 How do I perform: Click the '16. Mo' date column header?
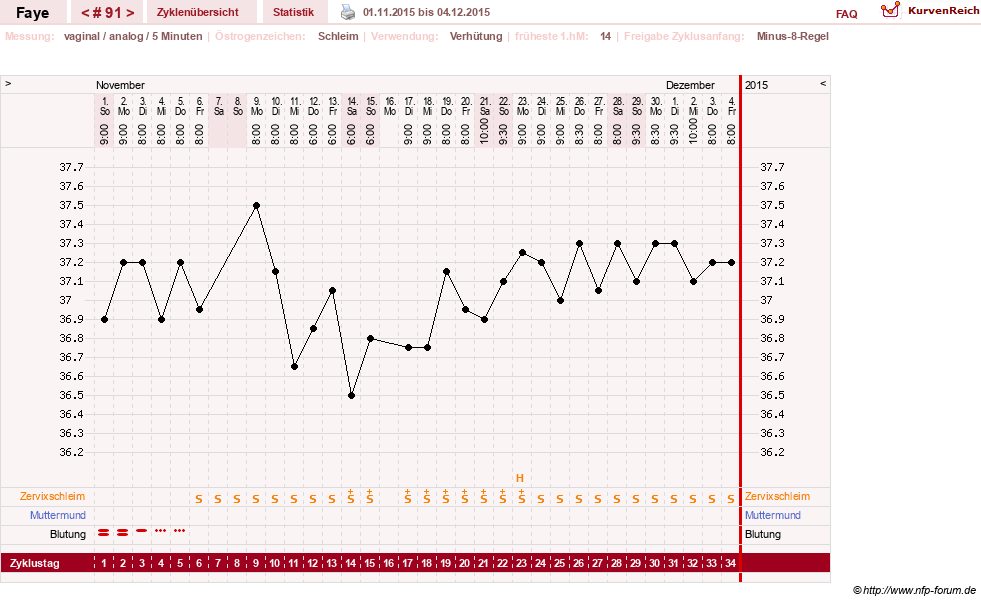390,106
